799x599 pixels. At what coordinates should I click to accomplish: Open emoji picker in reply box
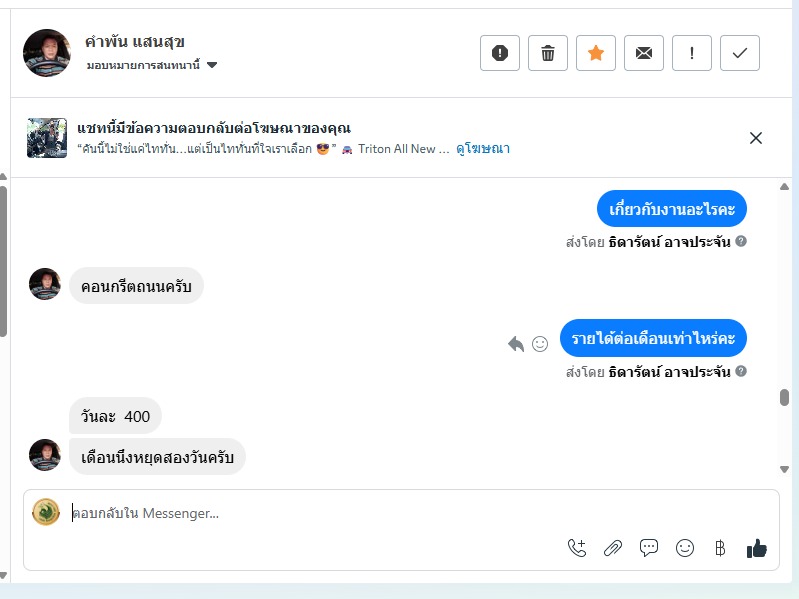[x=685, y=547]
